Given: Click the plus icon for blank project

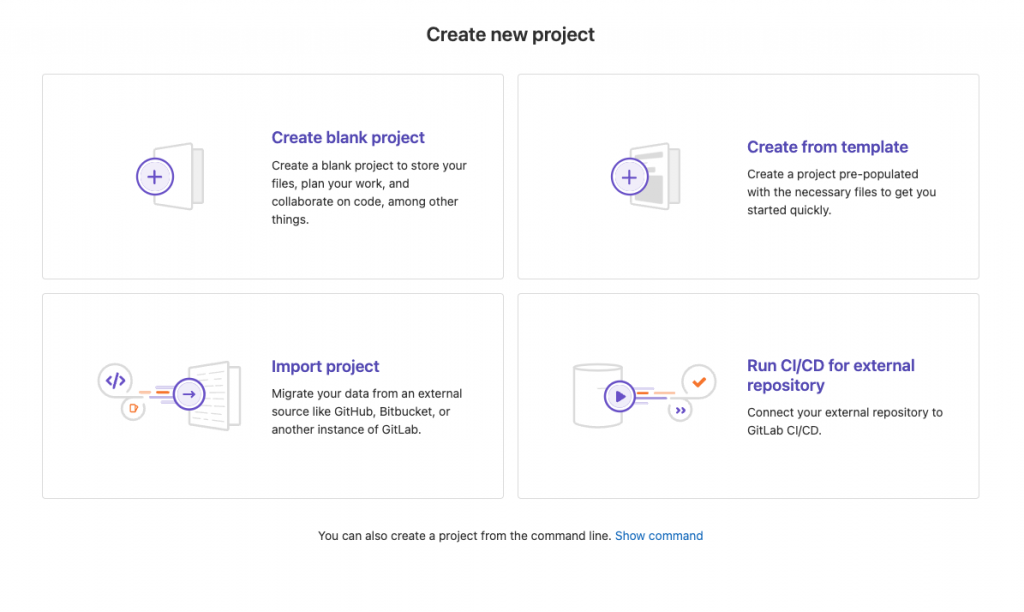Looking at the screenshot, I should coord(155,178).
